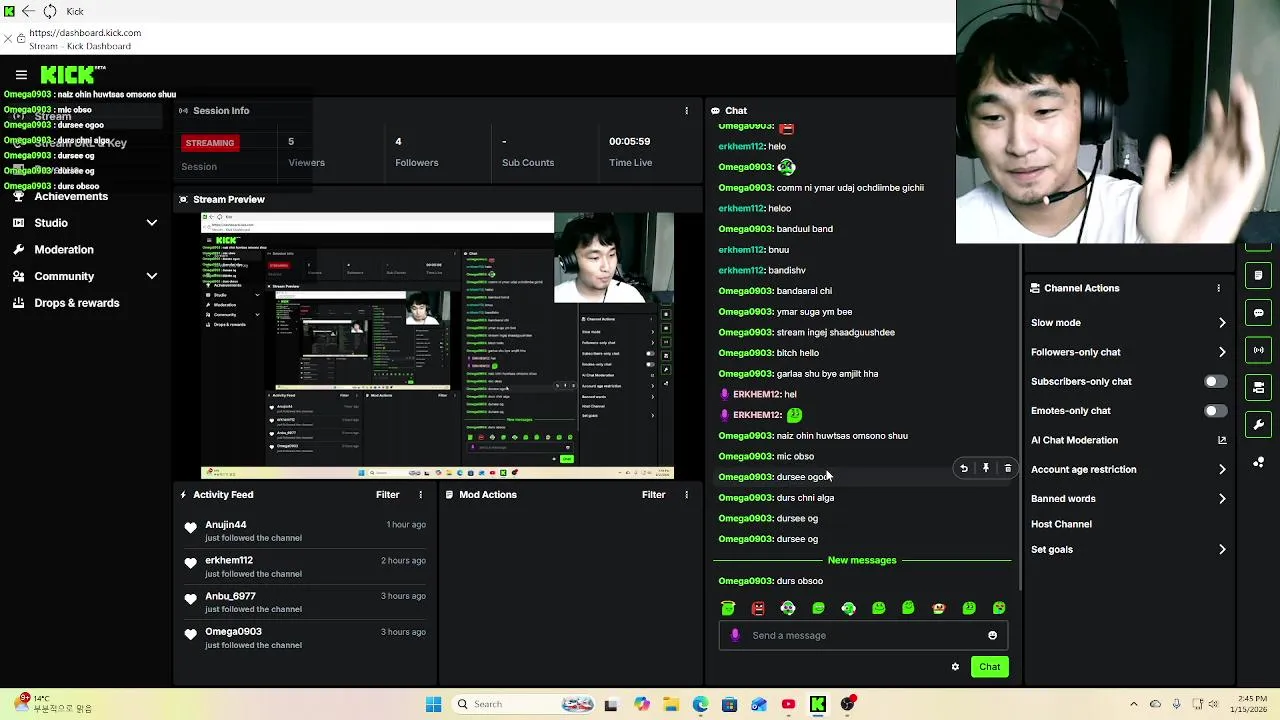Click the chat bubble icon in right sidebar
This screenshot has height=720, width=1280.
coord(1259,313)
